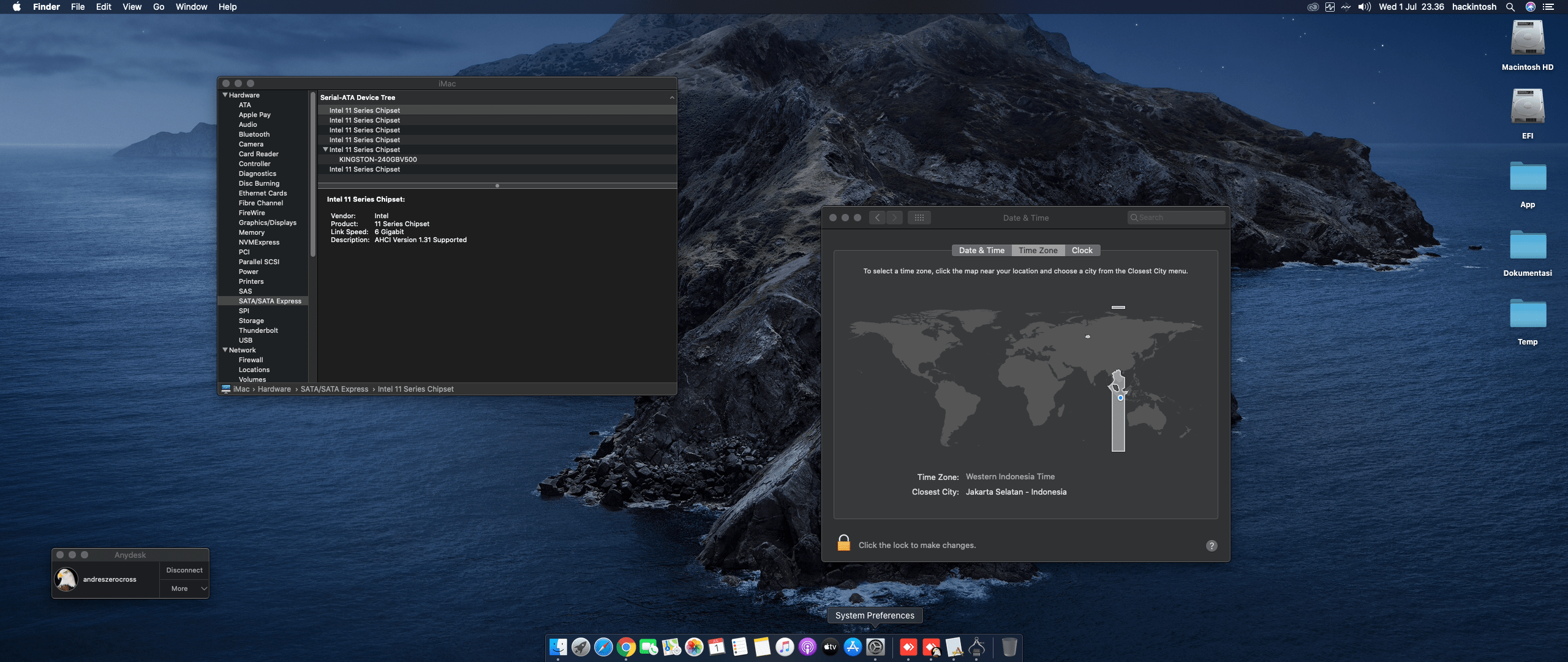Launch Google Chrome from the dock
Viewport: 1568px width, 662px height.
[x=626, y=647]
